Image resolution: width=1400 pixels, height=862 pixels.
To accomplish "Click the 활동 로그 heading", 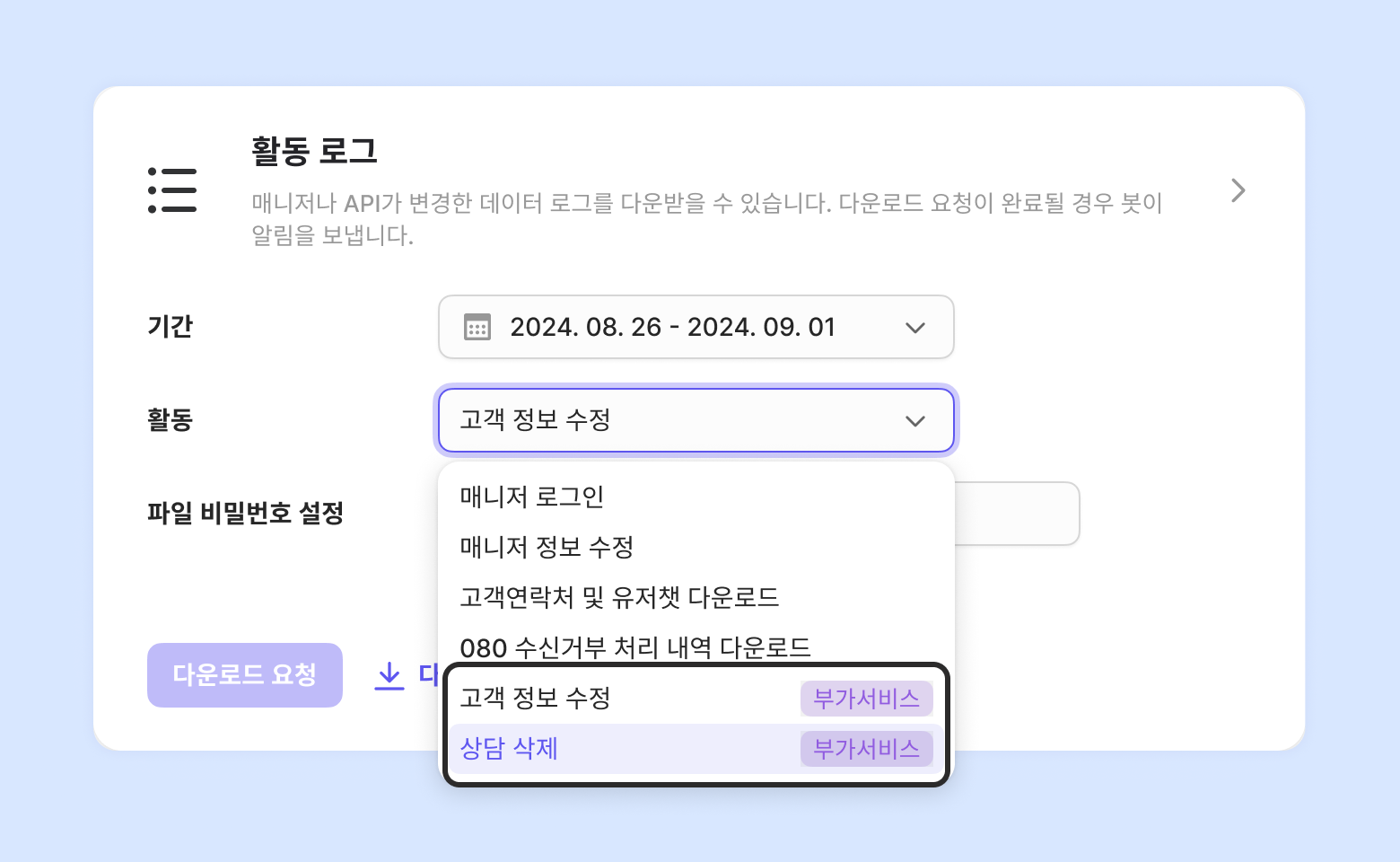I will click(314, 151).
